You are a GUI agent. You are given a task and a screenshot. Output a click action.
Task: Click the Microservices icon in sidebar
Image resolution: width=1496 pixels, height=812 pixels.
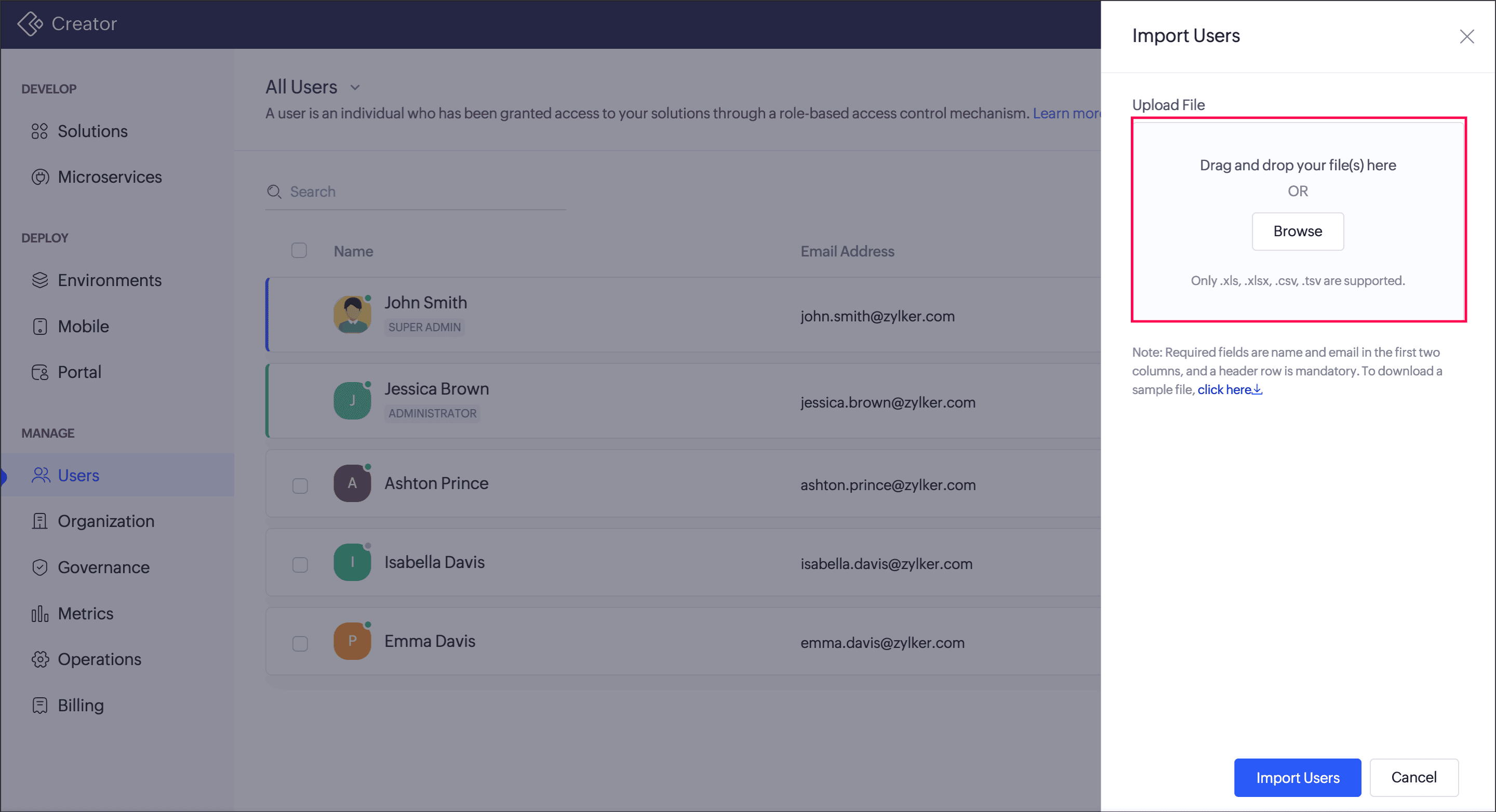point(39,177)
